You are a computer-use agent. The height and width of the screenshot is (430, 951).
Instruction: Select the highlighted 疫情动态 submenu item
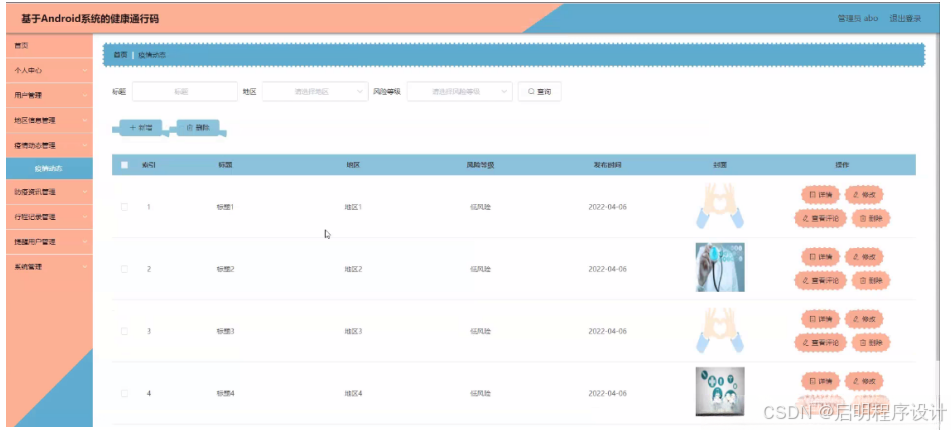49,169
